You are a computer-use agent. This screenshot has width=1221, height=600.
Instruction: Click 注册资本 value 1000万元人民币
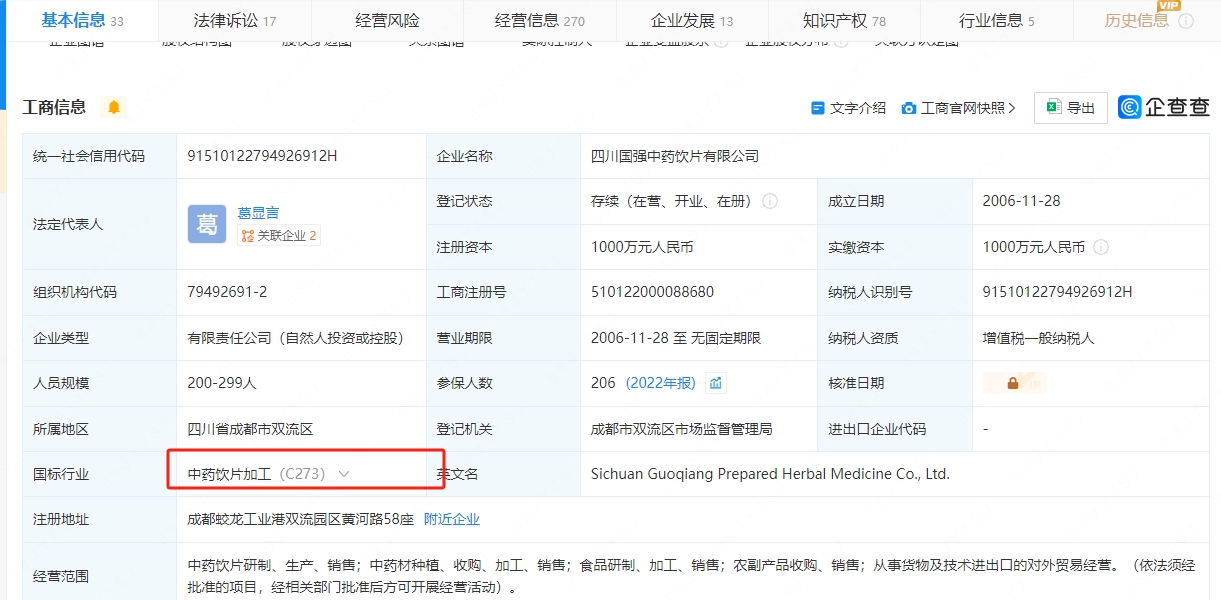tap(641, 247)
